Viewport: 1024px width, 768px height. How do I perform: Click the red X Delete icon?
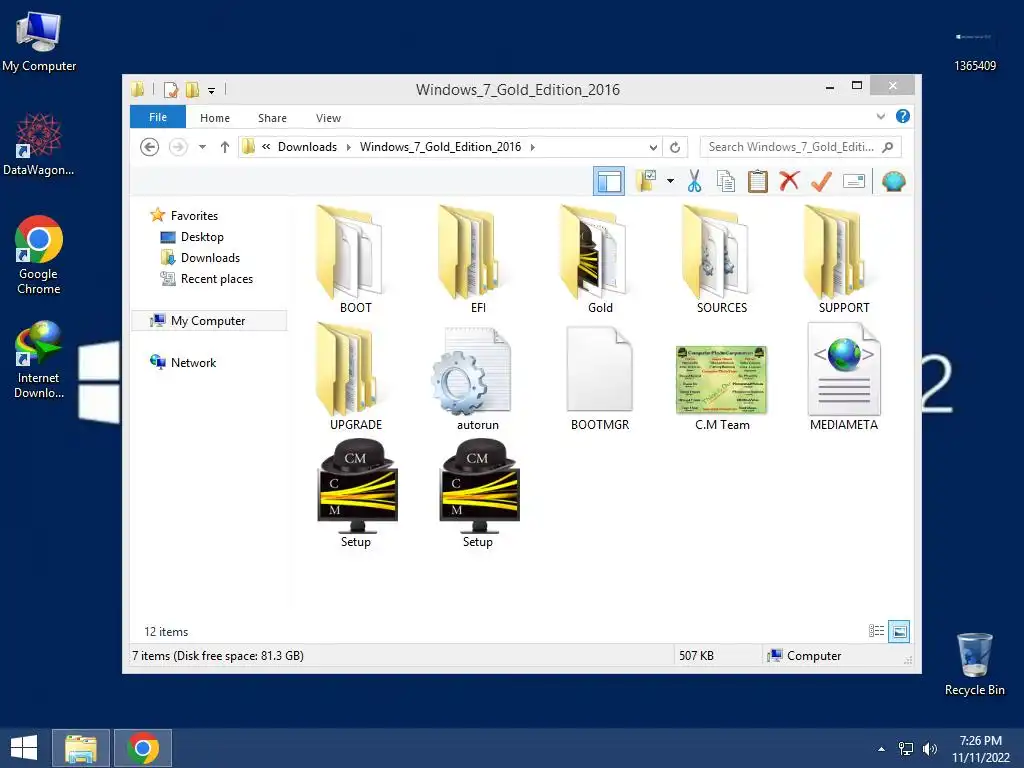(x=789, y=181)
